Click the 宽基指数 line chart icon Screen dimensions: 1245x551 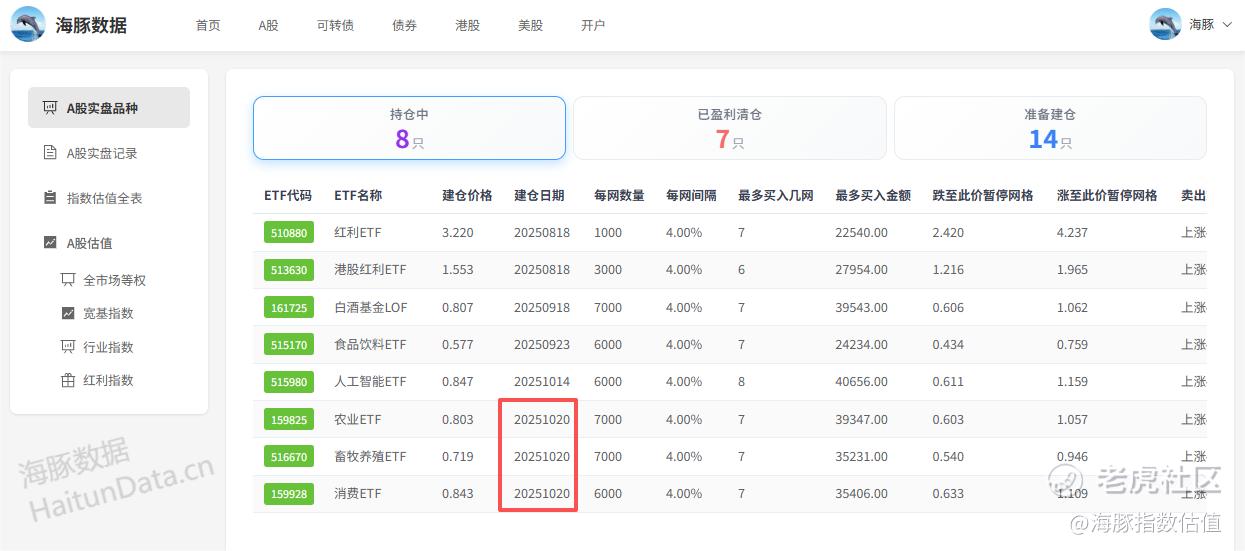click(68, 313)
